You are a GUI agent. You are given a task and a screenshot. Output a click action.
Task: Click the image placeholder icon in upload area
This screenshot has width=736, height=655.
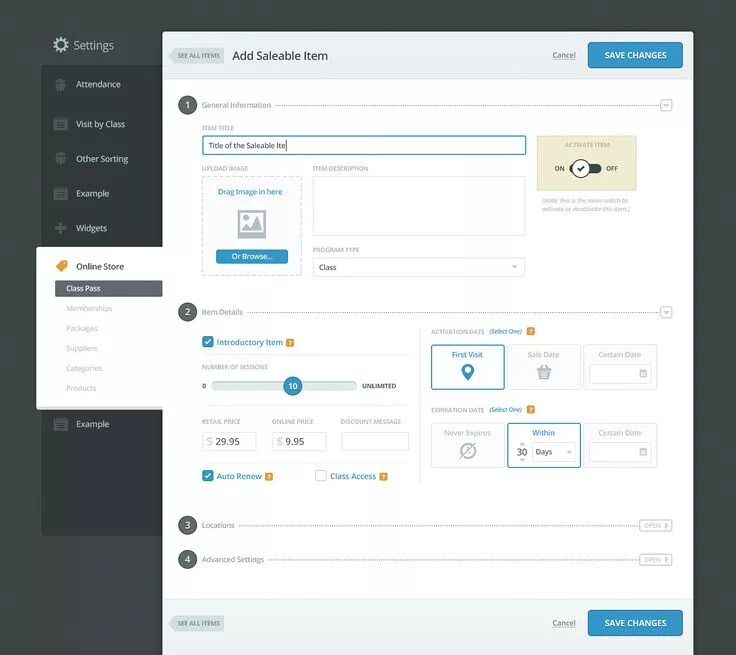pos(252,224)
